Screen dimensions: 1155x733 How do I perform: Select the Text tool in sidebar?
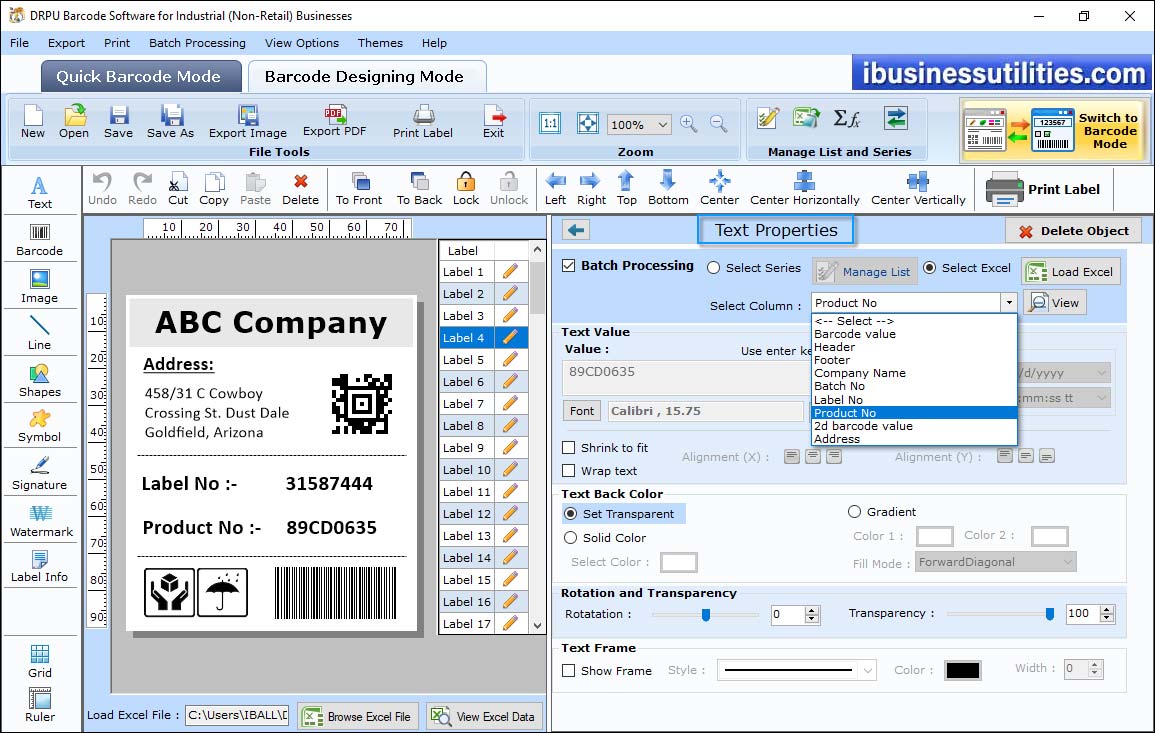pos(40,193)
